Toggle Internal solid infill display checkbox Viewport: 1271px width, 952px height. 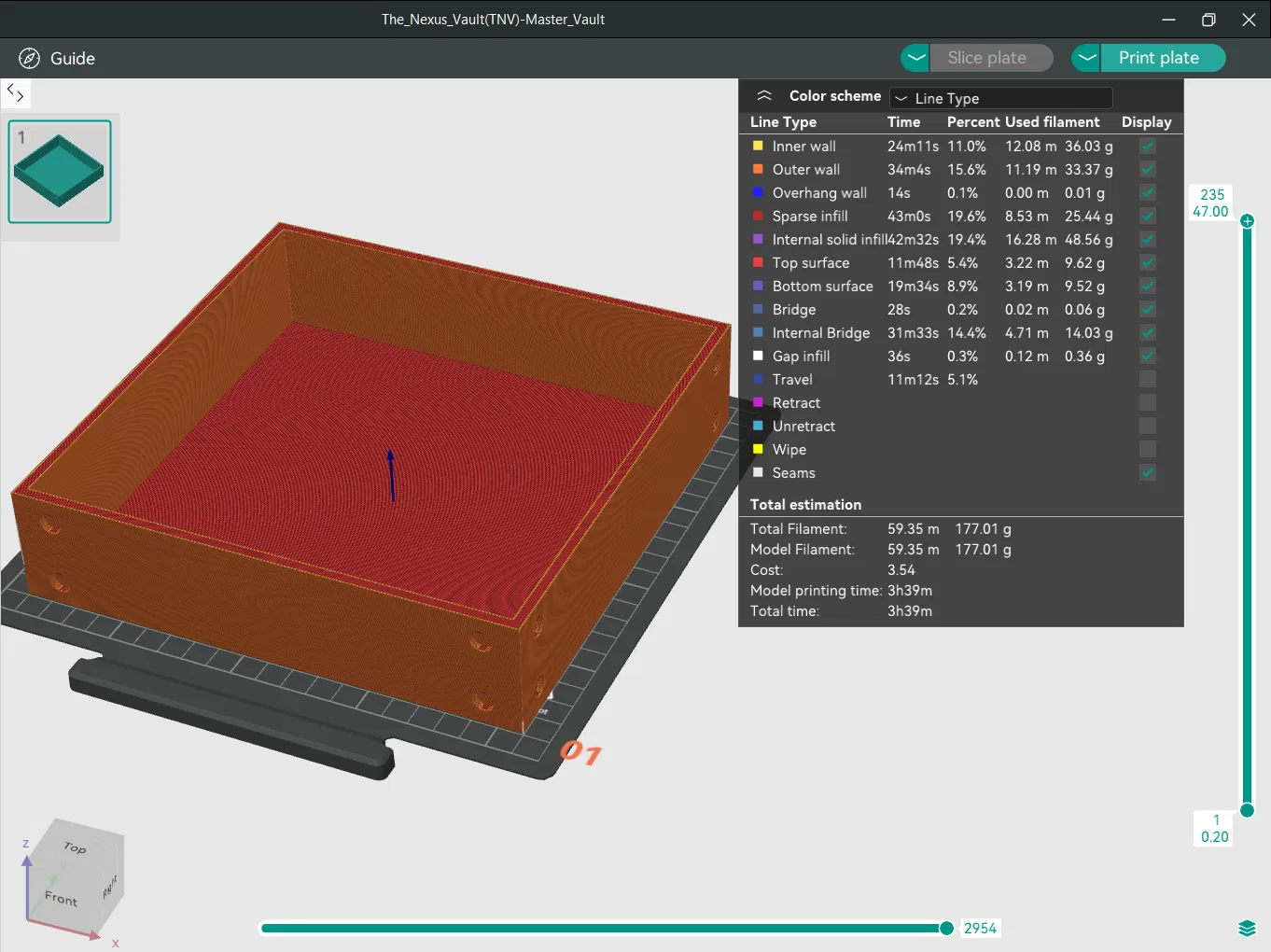(x=1148, y=239)
